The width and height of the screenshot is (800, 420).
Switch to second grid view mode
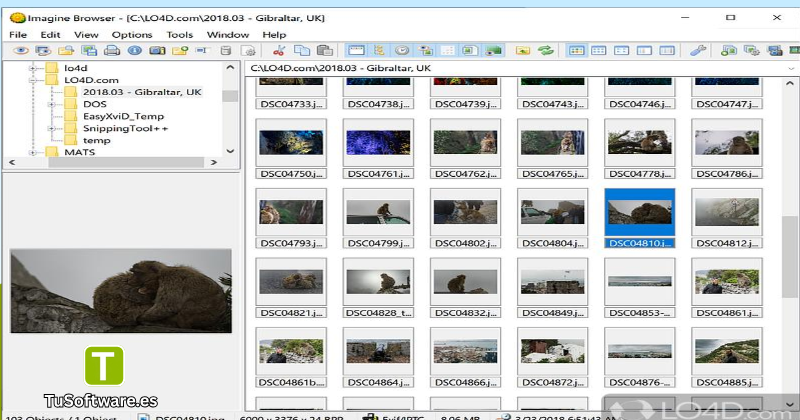(x=598, y=51)
